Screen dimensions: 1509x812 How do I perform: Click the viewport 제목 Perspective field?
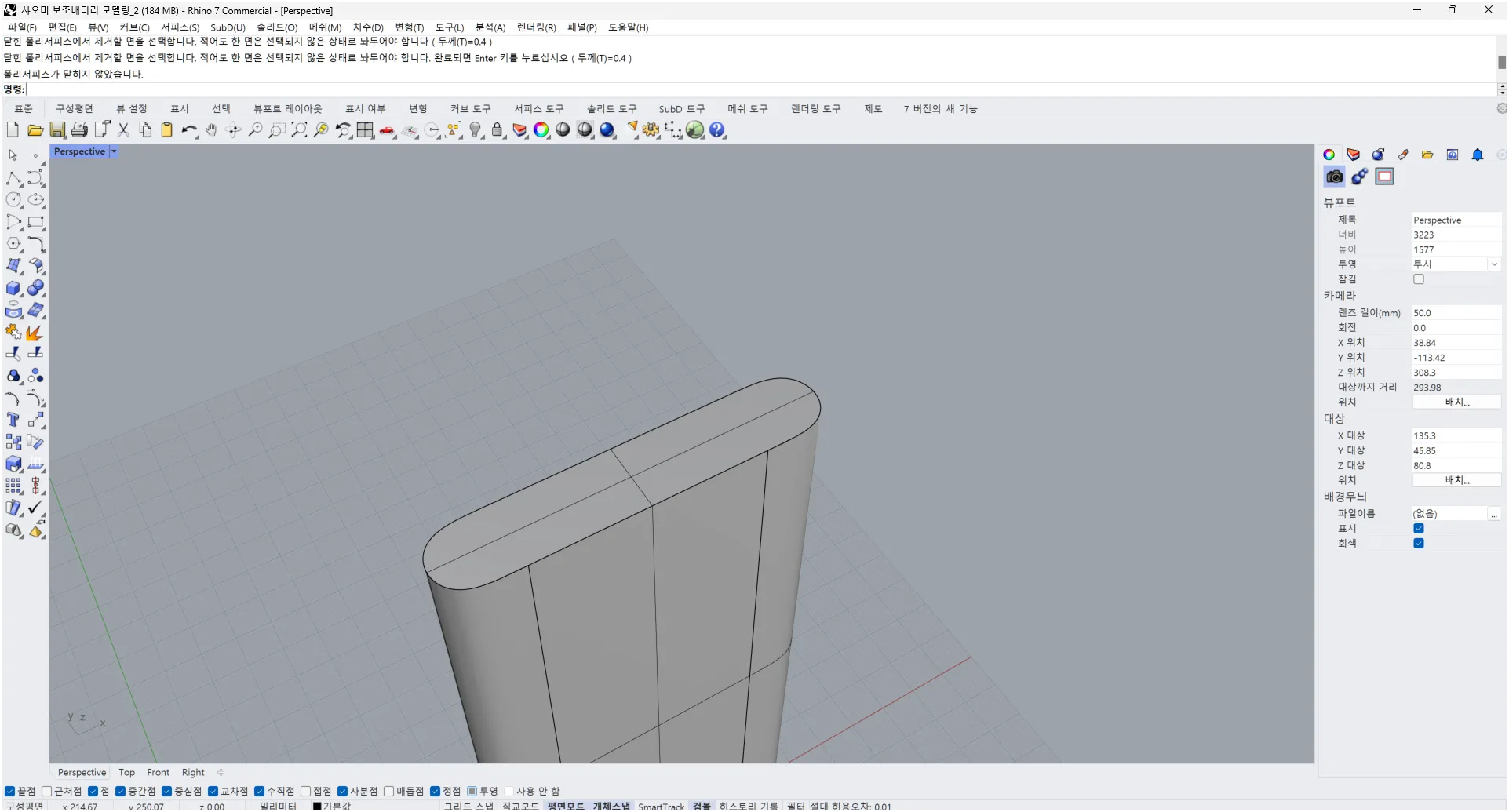1456,220
